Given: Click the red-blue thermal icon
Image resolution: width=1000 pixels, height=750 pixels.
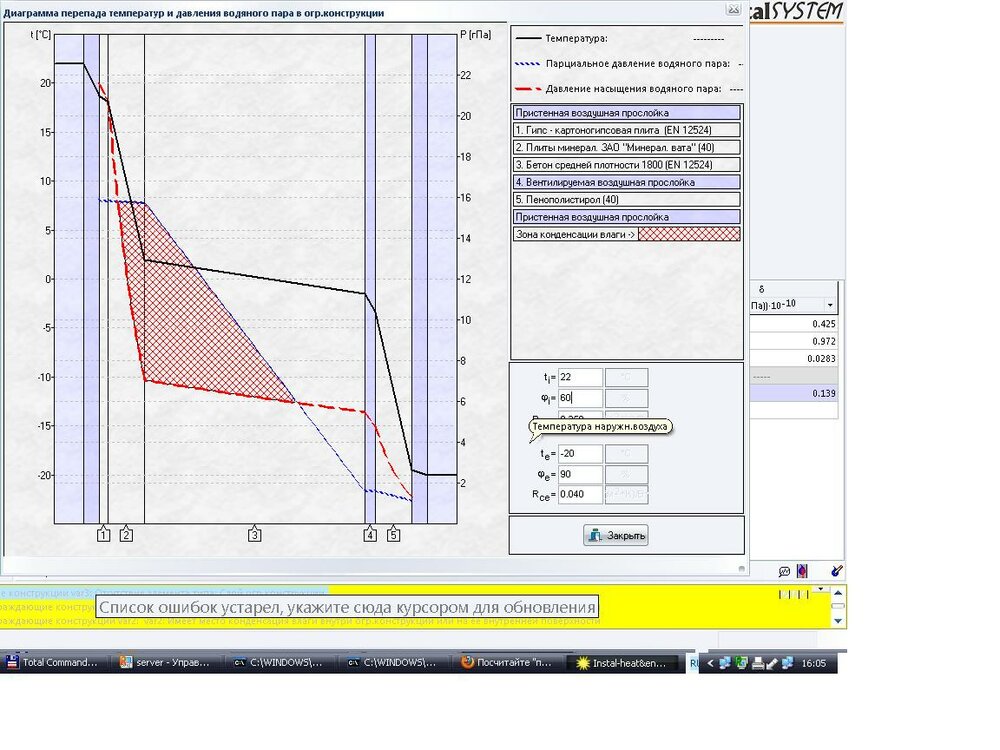Looking at the screenshot, I should tap(802, 571).
